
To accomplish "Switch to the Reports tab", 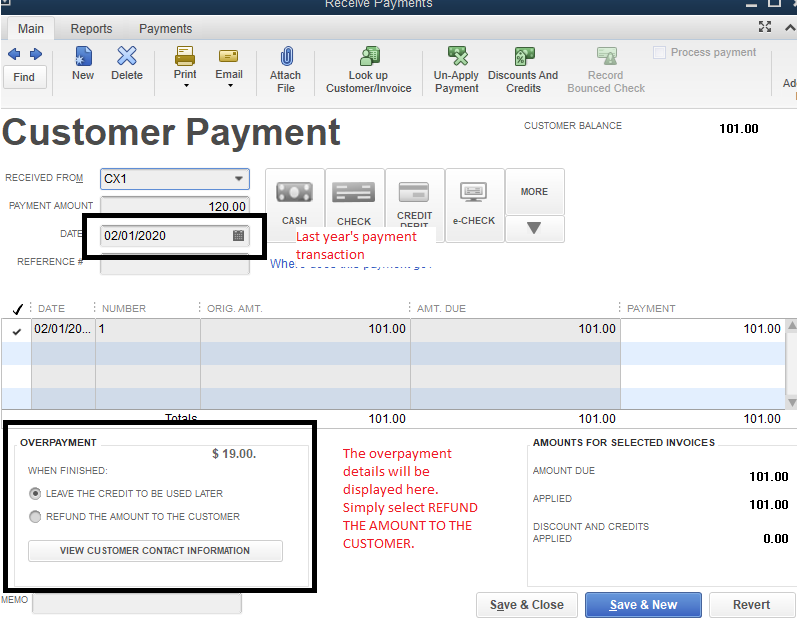I will (x=91, y=28).
